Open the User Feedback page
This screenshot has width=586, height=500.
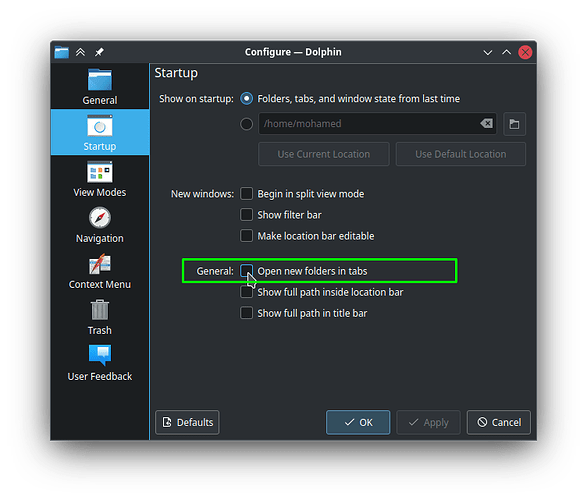(100, 363)
